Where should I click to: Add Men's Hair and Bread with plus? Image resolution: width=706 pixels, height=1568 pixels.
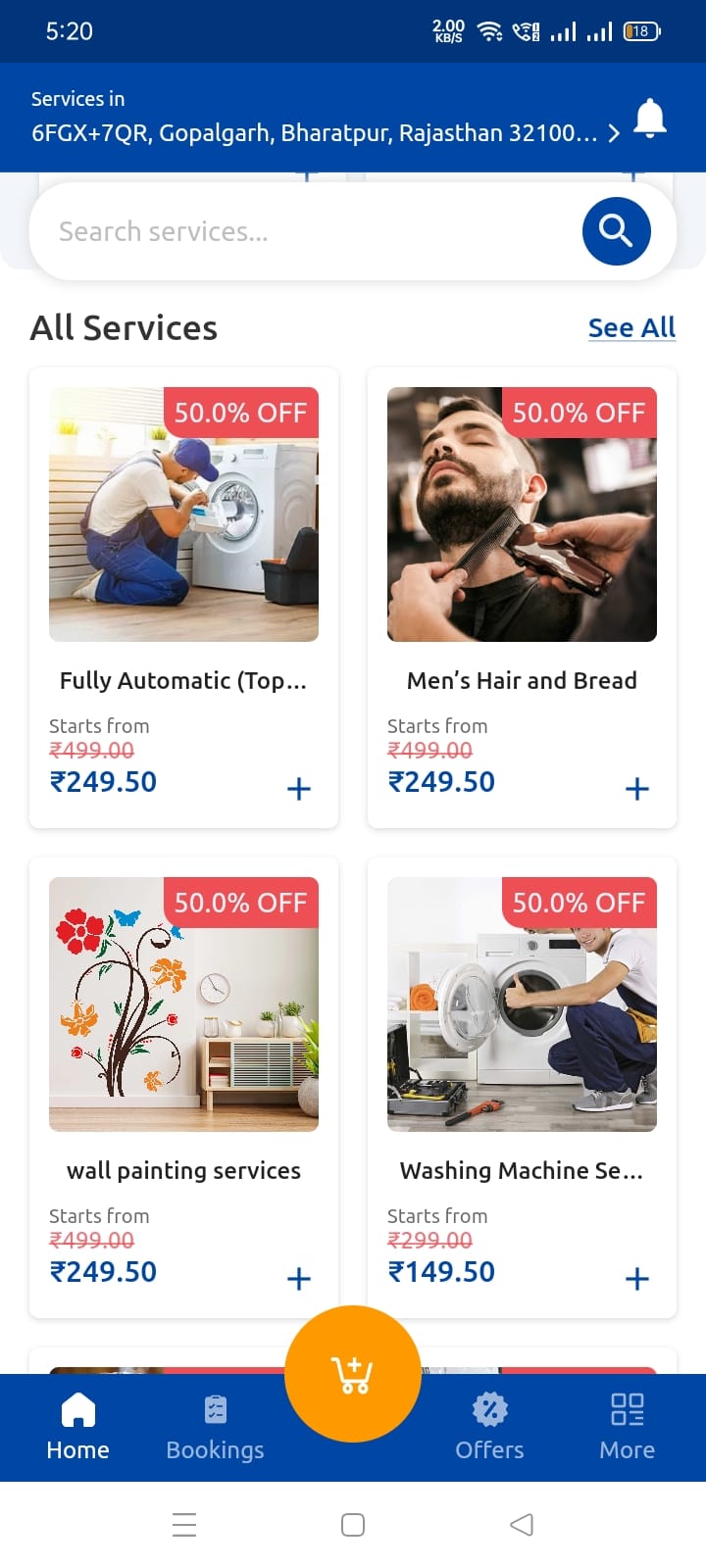637,789
